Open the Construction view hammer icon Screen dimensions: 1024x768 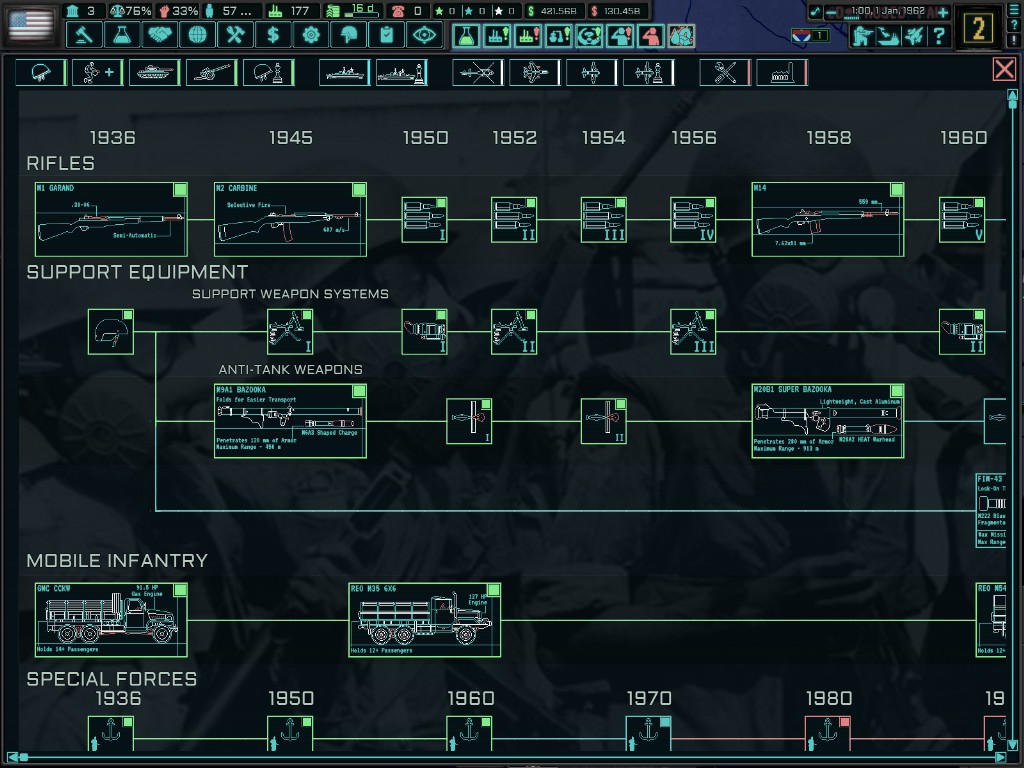pos(84,35)
